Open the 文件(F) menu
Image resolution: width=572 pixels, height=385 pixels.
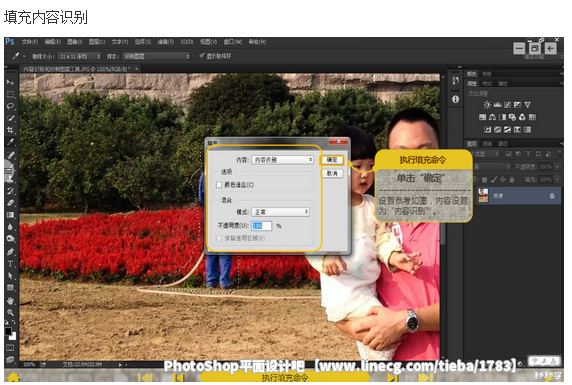point(30,42)
